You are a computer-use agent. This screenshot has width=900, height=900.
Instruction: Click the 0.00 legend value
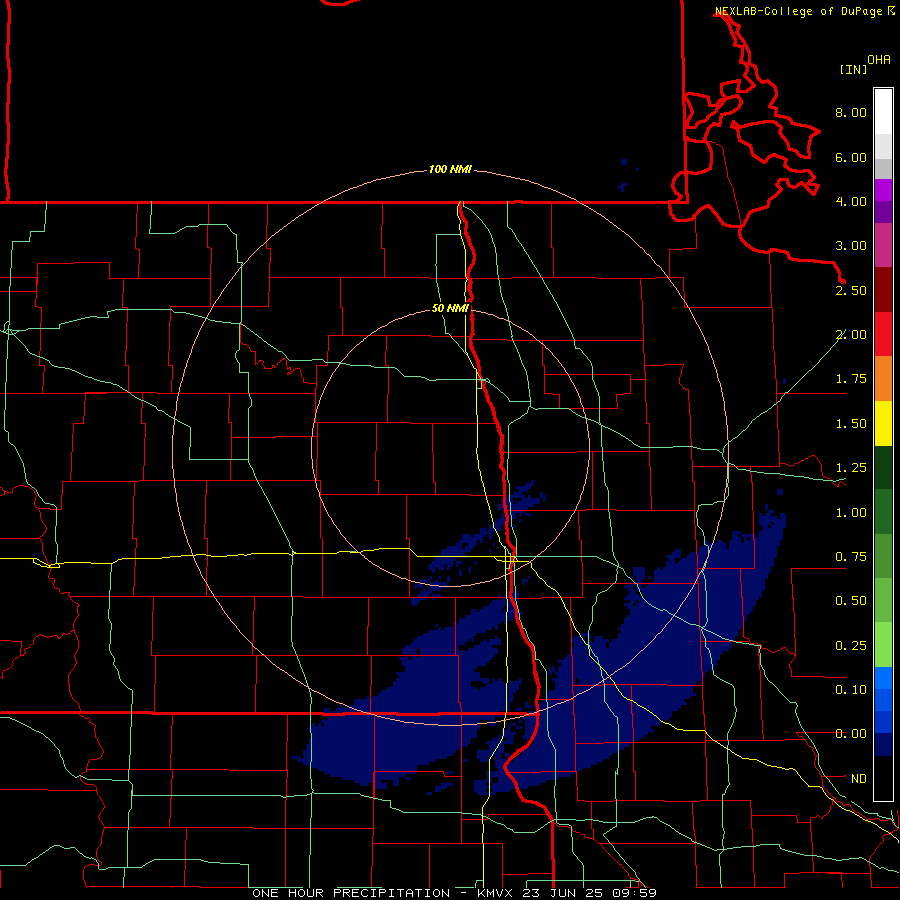point(851,734)
